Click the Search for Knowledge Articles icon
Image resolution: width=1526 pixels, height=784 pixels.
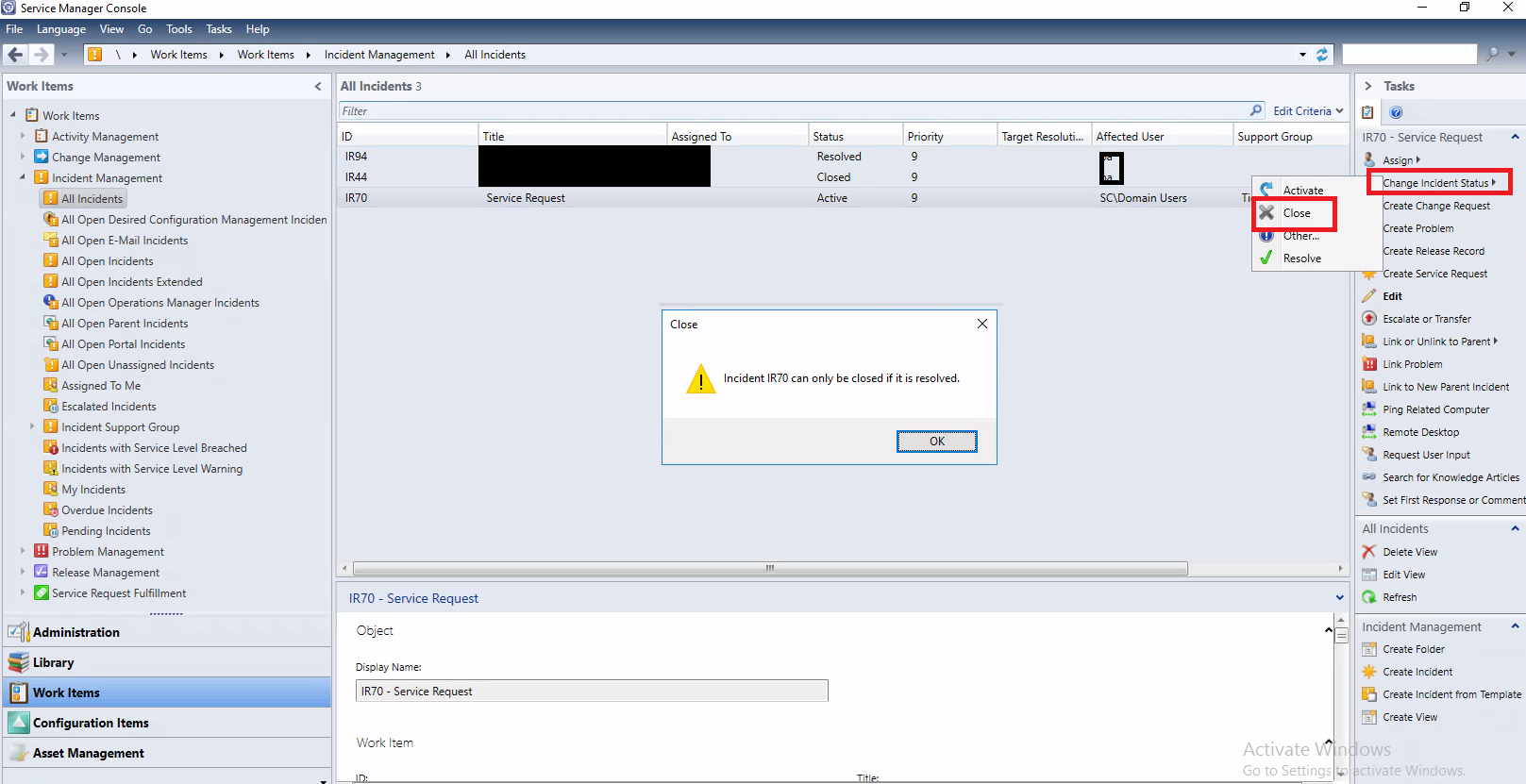[1369, 477]
